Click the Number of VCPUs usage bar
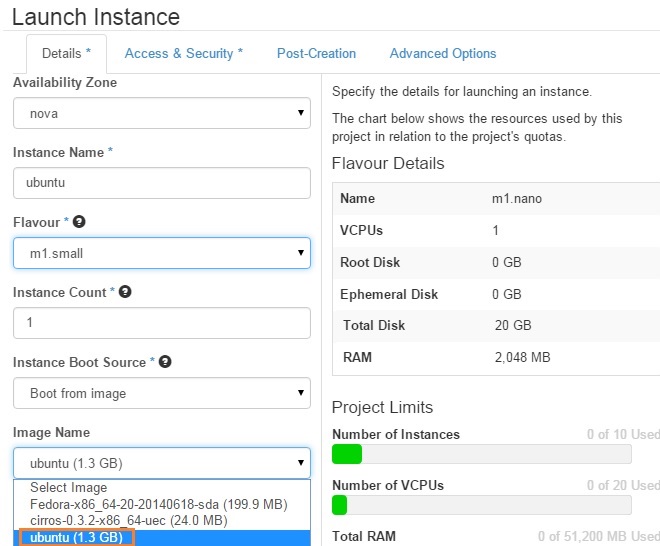 click(x=482, y=505)
